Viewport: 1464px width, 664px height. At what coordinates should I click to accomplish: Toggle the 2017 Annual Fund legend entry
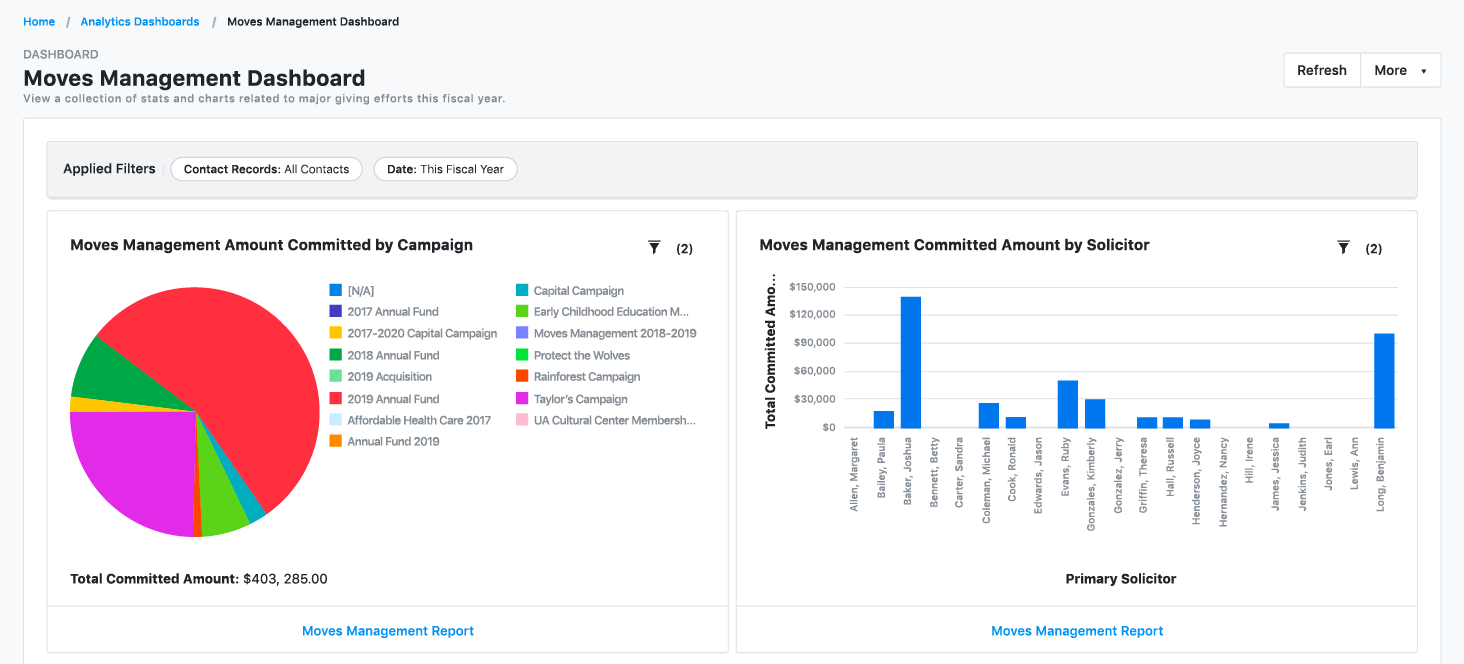tap(394, 312)
